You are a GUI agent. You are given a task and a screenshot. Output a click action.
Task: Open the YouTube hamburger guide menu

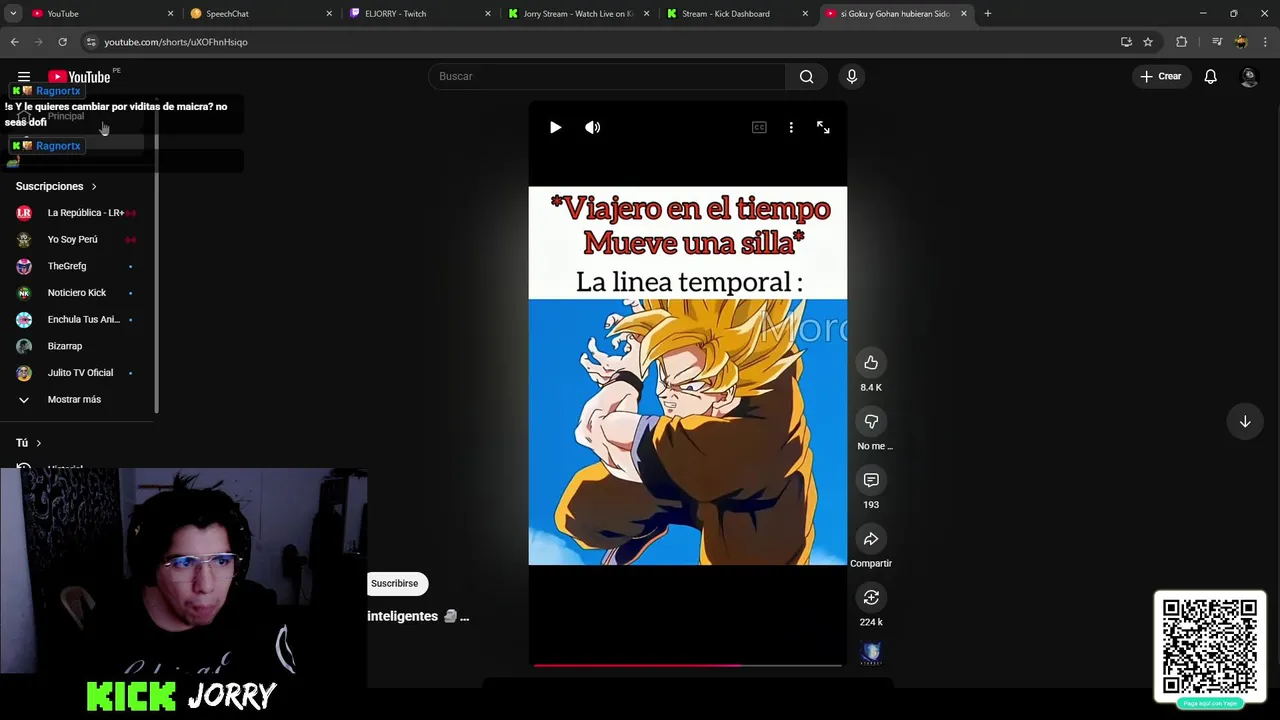24,76
